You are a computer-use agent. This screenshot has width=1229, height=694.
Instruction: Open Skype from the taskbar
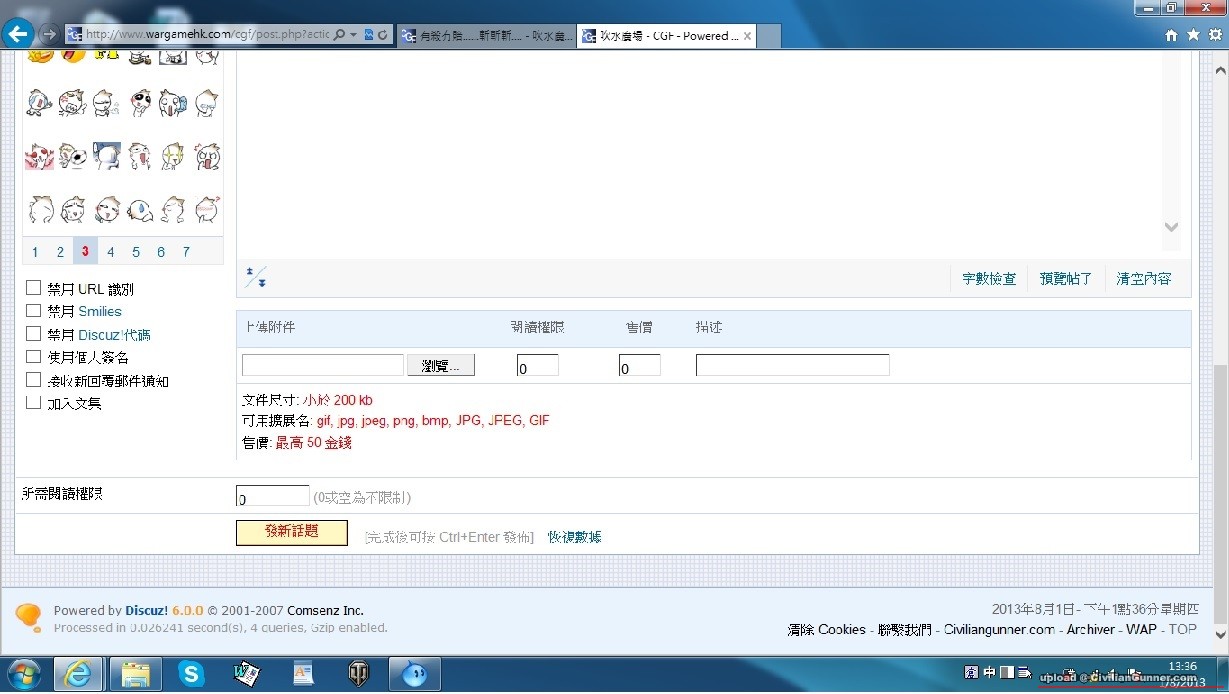190,674
